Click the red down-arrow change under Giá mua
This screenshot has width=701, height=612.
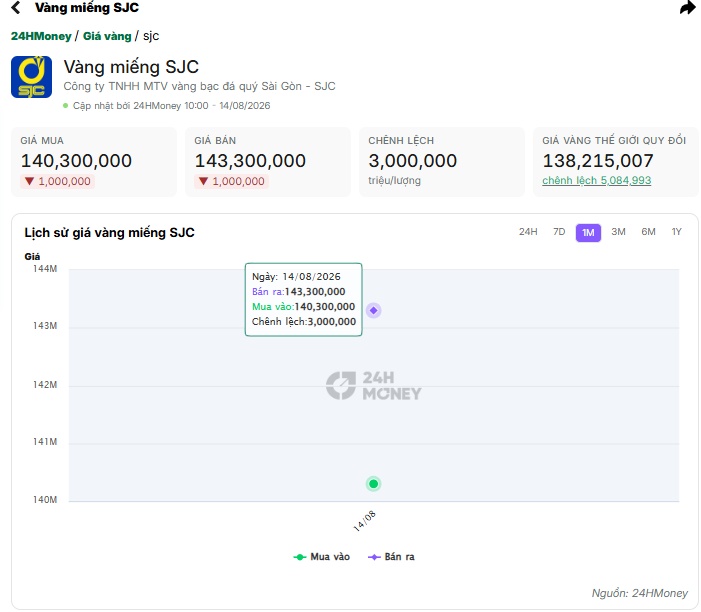[x=57, y=181]
